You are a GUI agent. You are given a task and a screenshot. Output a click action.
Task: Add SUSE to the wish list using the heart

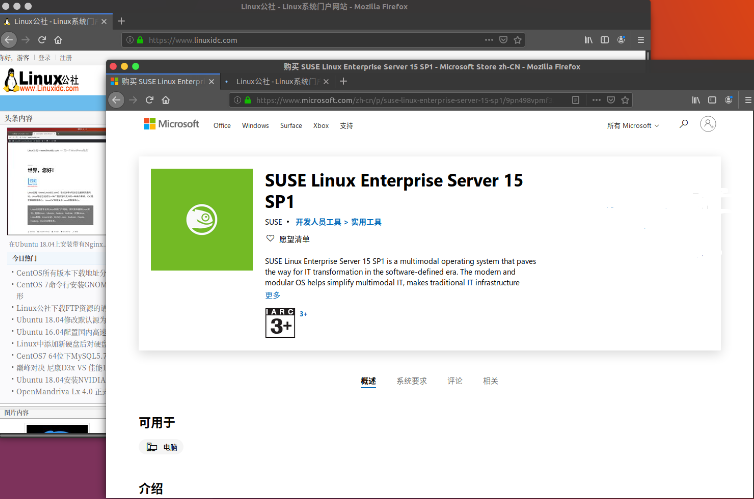[270, 238]
